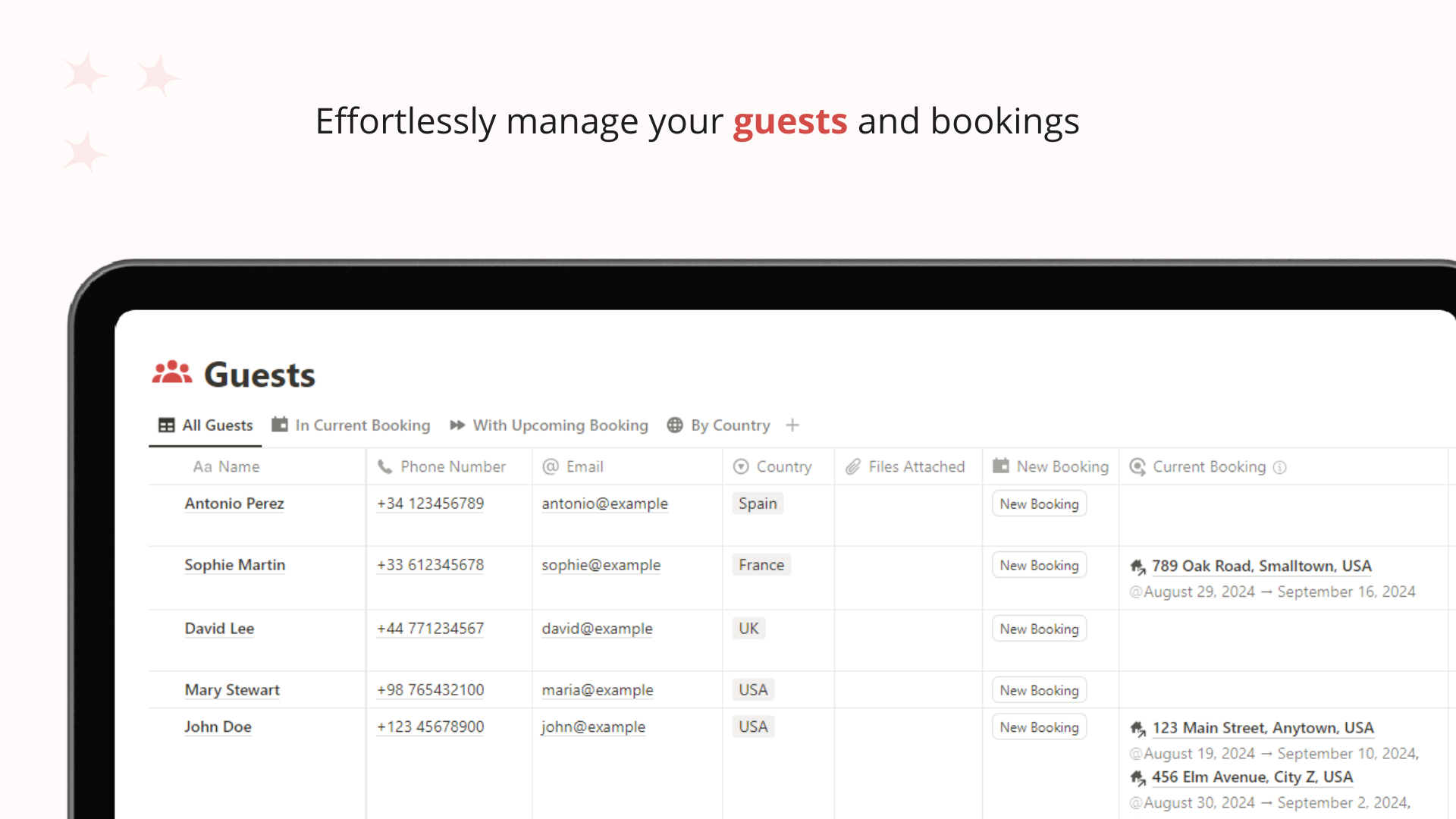Click the red Guests group icon
The image size is (1456, 819).
[x=172, y=372]
